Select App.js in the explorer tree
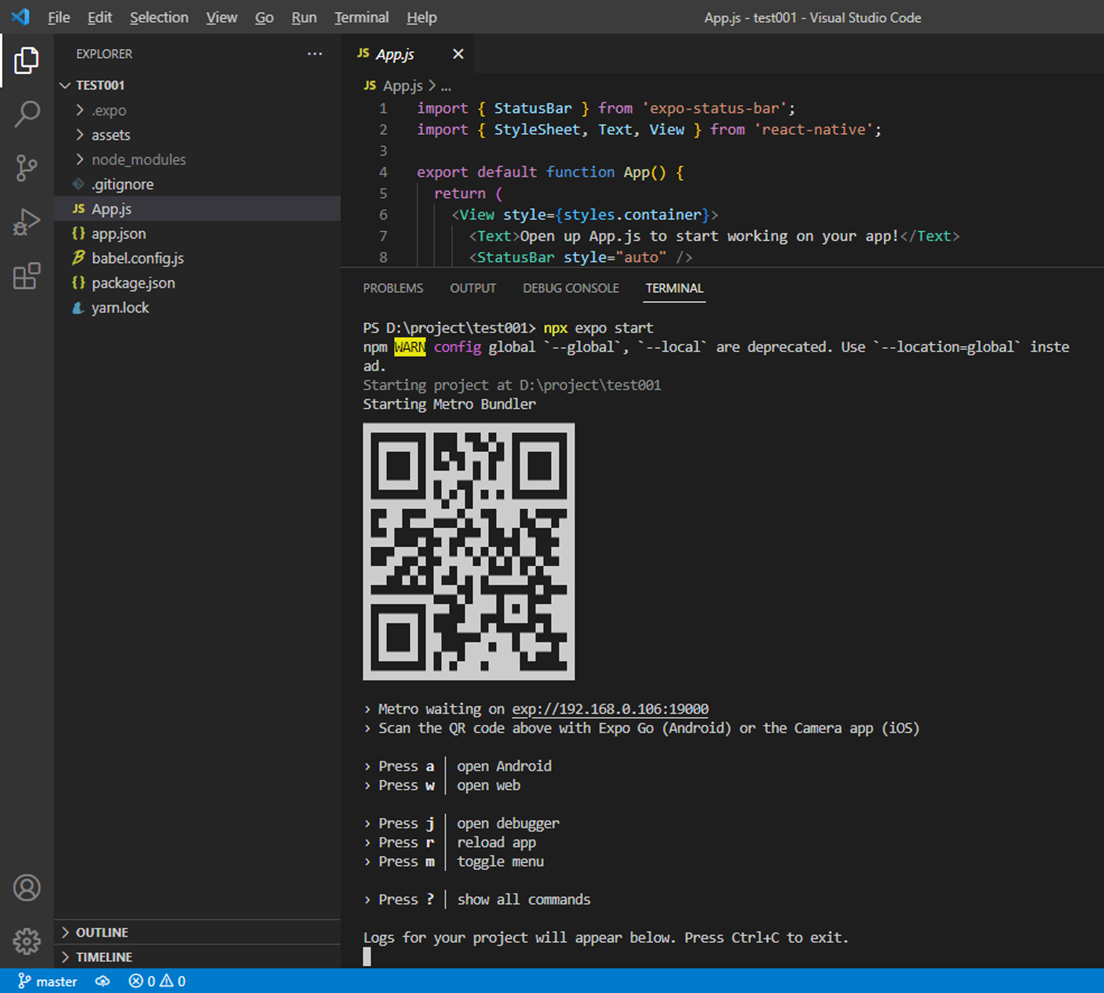 click(197, 208)
